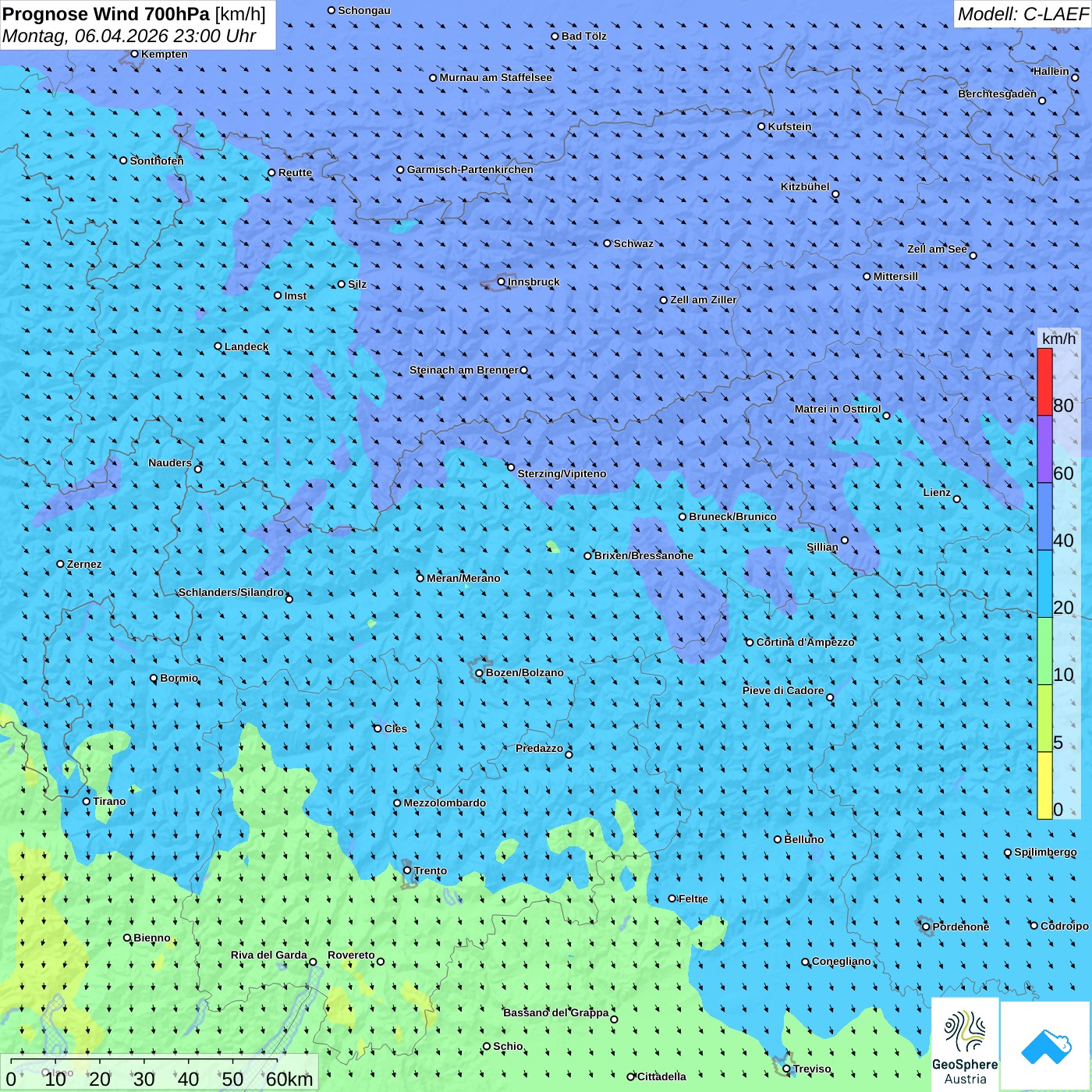Image resolution: width=1092 pixels, height=1092 pixels.
Task: Click the Bozen/Bolzano city marker
Action: pyautogui.click(x=479, y=672)
